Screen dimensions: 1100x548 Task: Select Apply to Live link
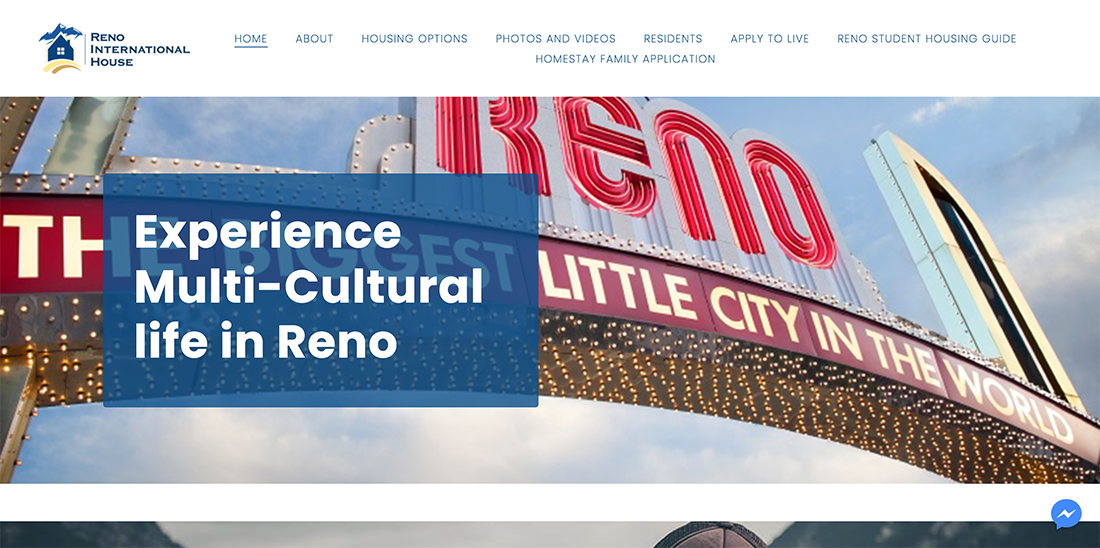pyautogui.click(x=770, y=39)
